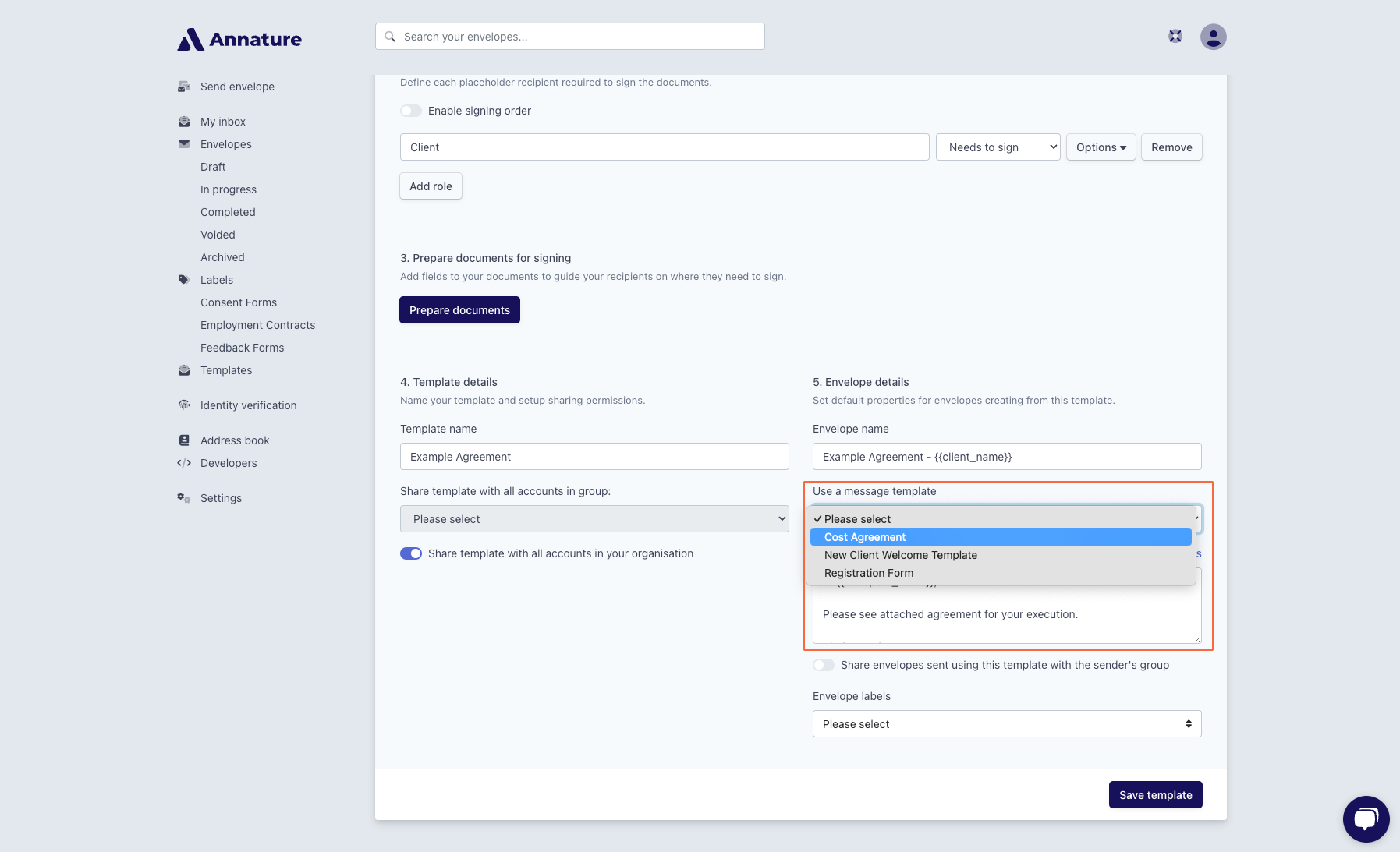Click the Labels tag icon
Image resolution: width=1400 pixels, height=852 pixels.
[184, 280]
